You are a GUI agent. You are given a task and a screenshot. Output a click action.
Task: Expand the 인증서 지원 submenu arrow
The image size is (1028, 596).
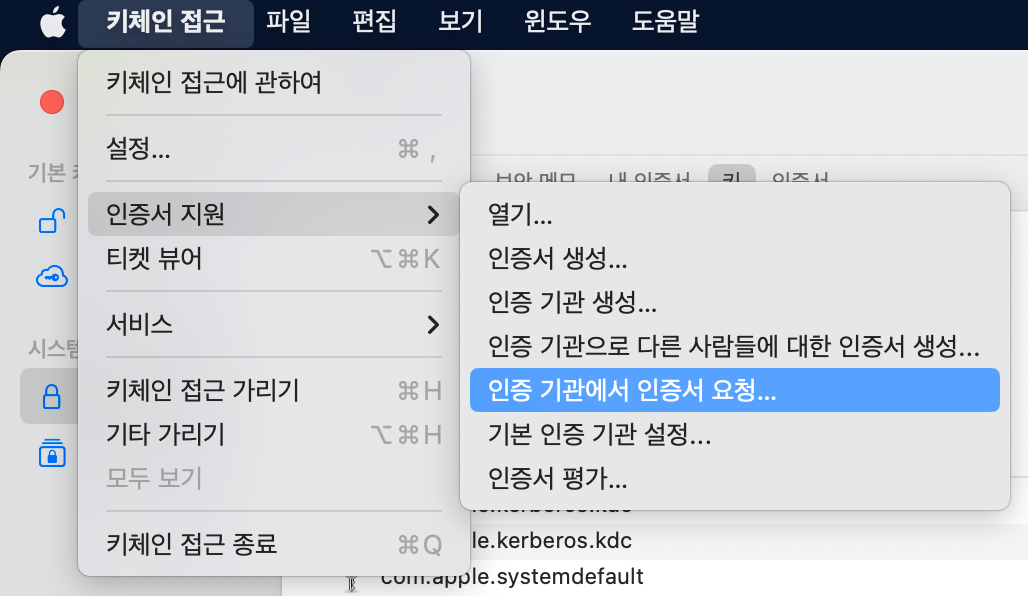click(x=432, y=214)
